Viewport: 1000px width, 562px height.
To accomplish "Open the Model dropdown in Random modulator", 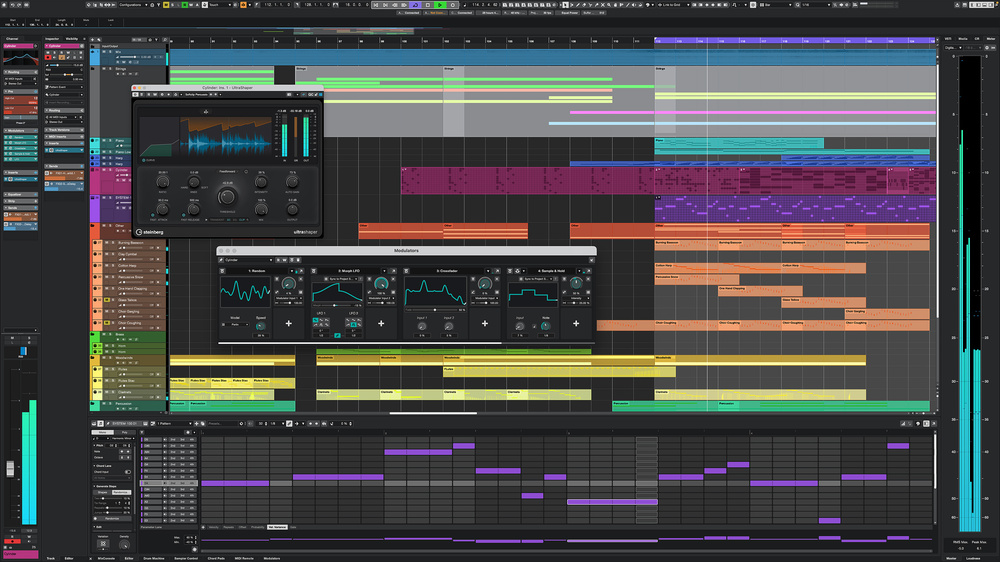I will (x=237, y=324).
